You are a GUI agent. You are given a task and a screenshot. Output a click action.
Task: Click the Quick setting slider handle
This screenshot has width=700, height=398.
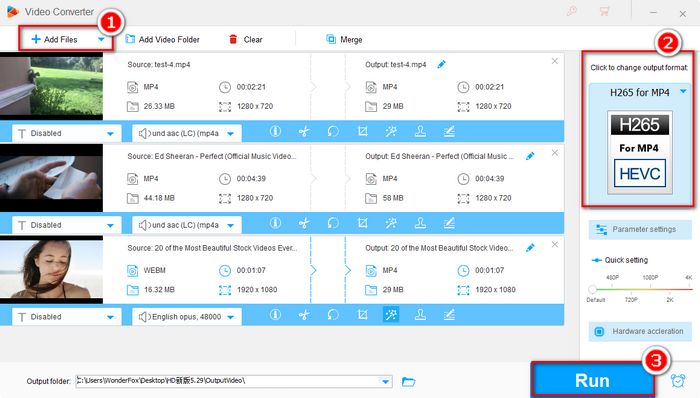click(x=592, y=289)
